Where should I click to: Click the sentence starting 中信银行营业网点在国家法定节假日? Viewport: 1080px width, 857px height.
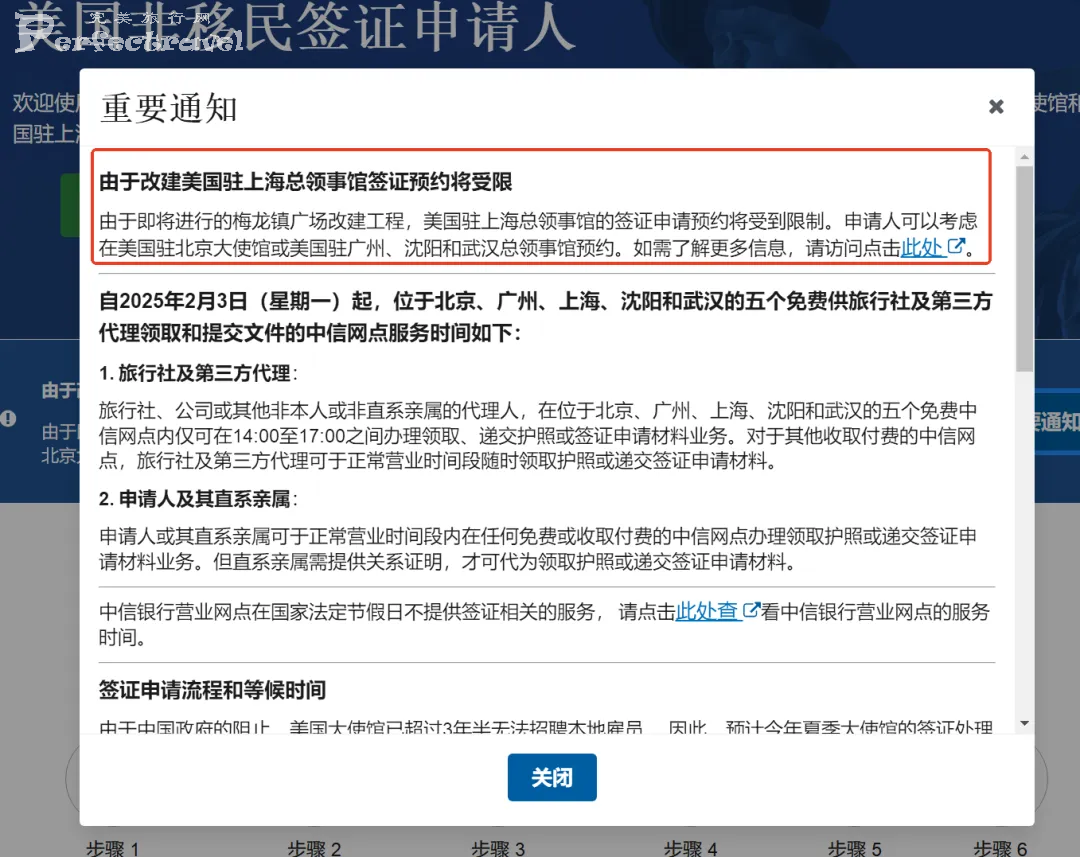[x=544, y=624]
